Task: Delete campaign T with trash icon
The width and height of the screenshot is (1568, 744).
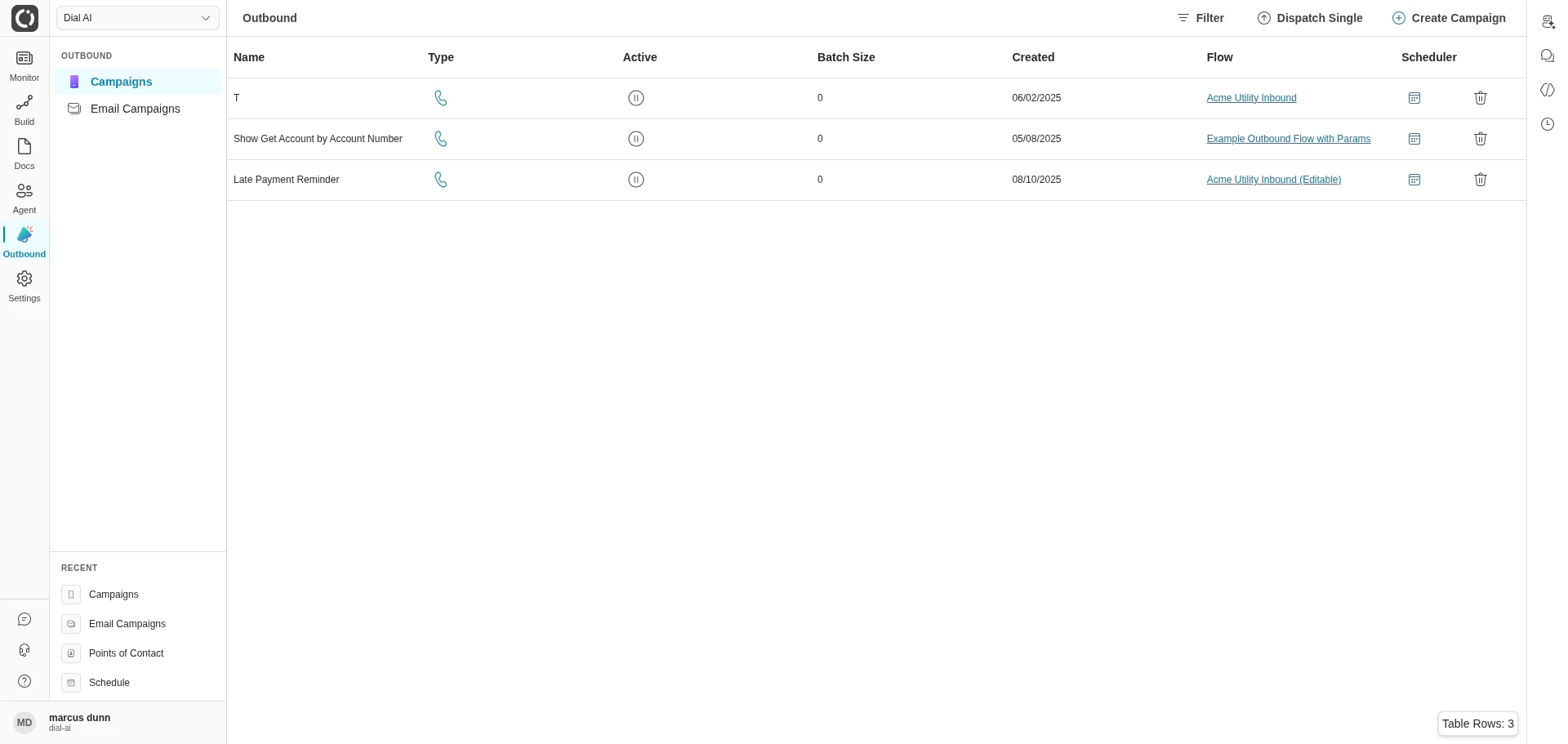Action: (x=1481, y=98)
